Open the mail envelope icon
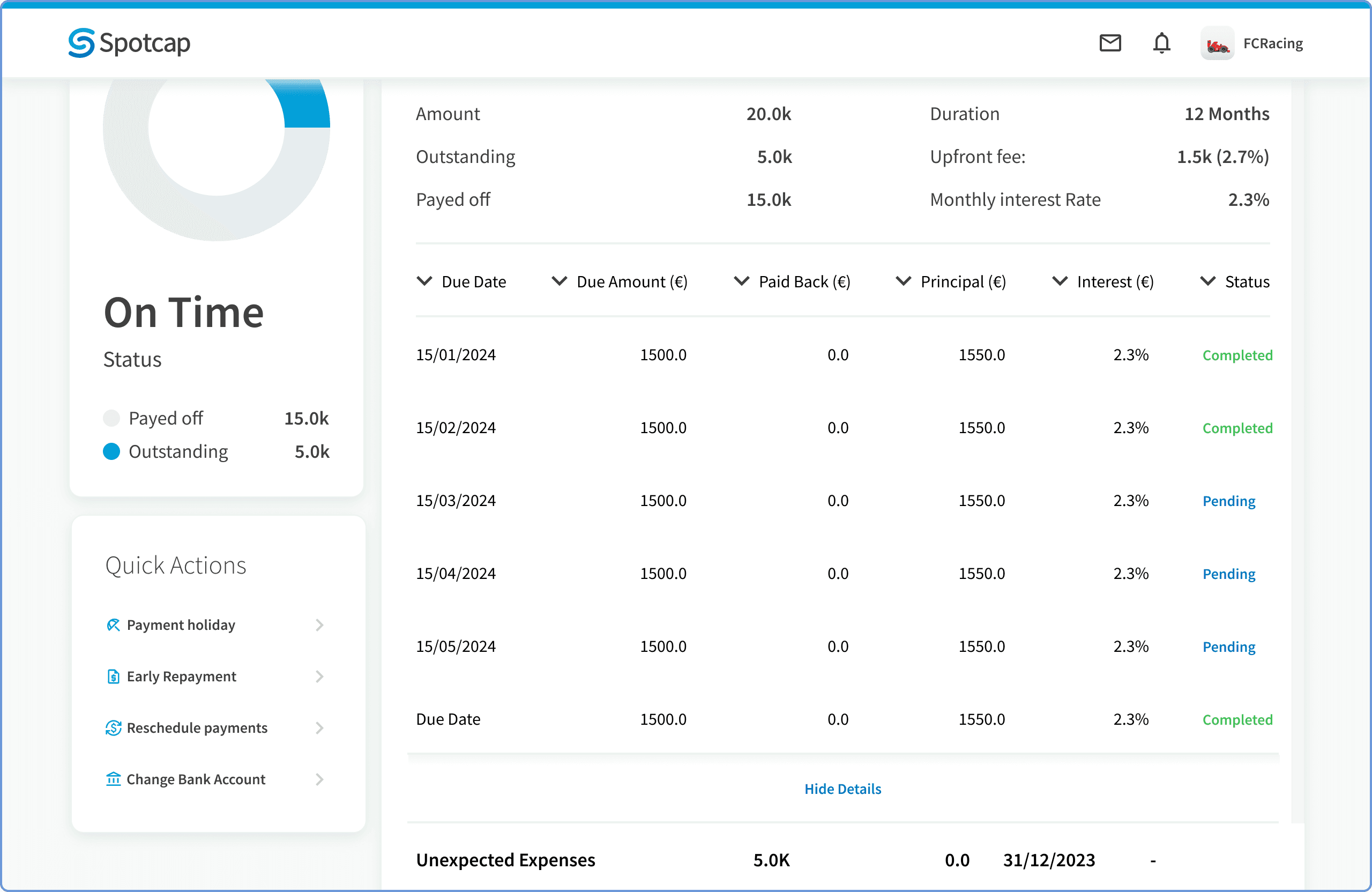The height and width of the screenshot is (892, 1372). 1110,43
